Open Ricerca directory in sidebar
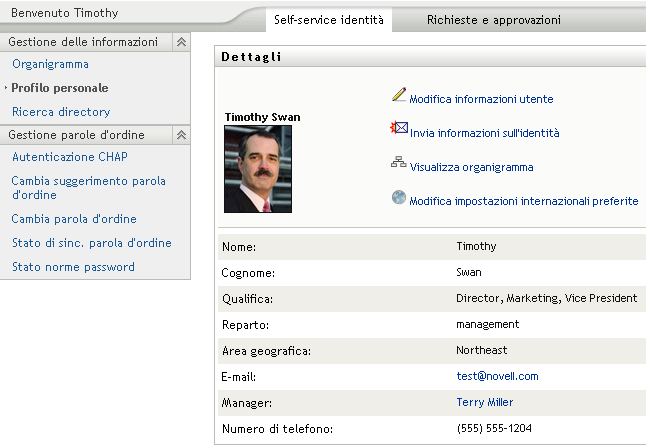 [x=61, y=112]
